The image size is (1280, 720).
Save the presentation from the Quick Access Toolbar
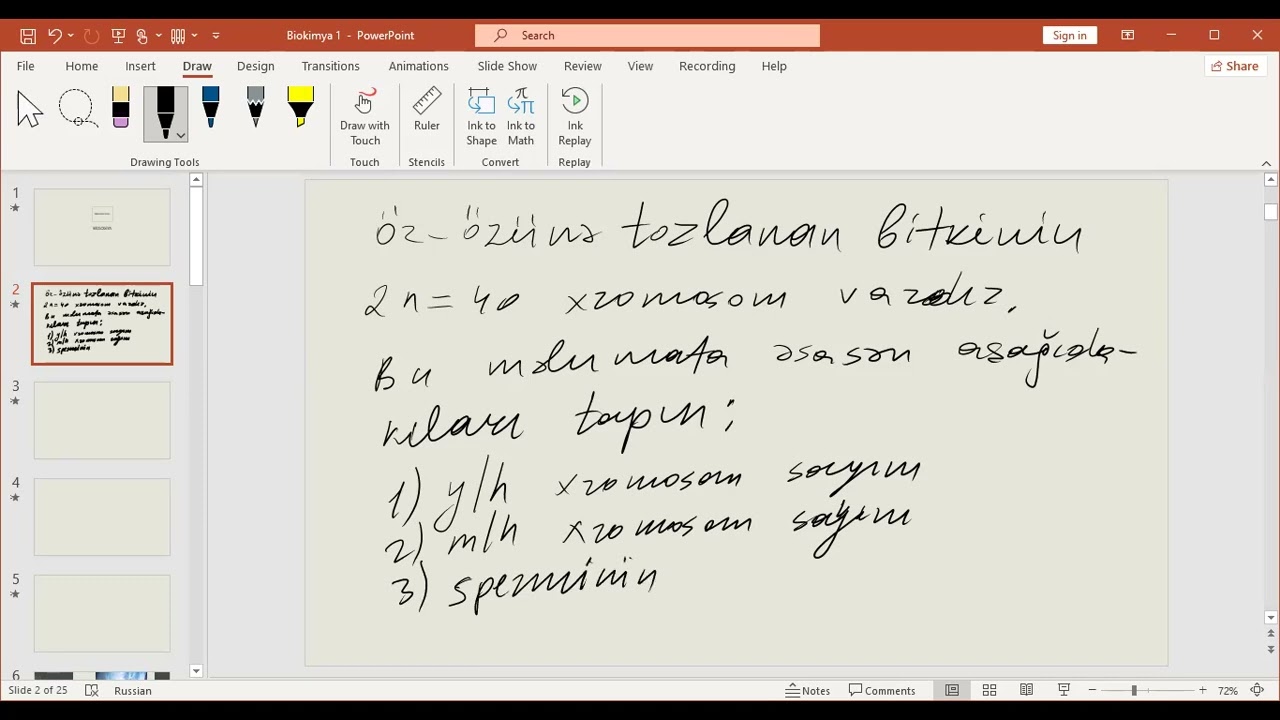(x=28, y=35)
